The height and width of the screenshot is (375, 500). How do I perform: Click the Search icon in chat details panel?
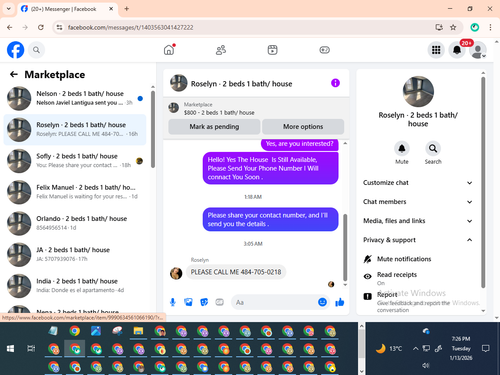click(x=433, y=148)
